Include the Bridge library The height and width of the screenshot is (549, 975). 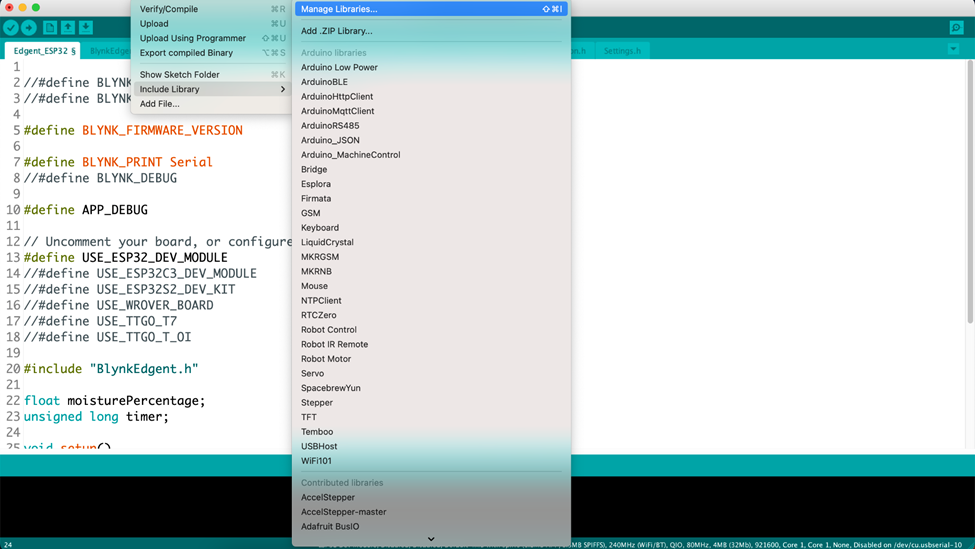click(431, 170)
